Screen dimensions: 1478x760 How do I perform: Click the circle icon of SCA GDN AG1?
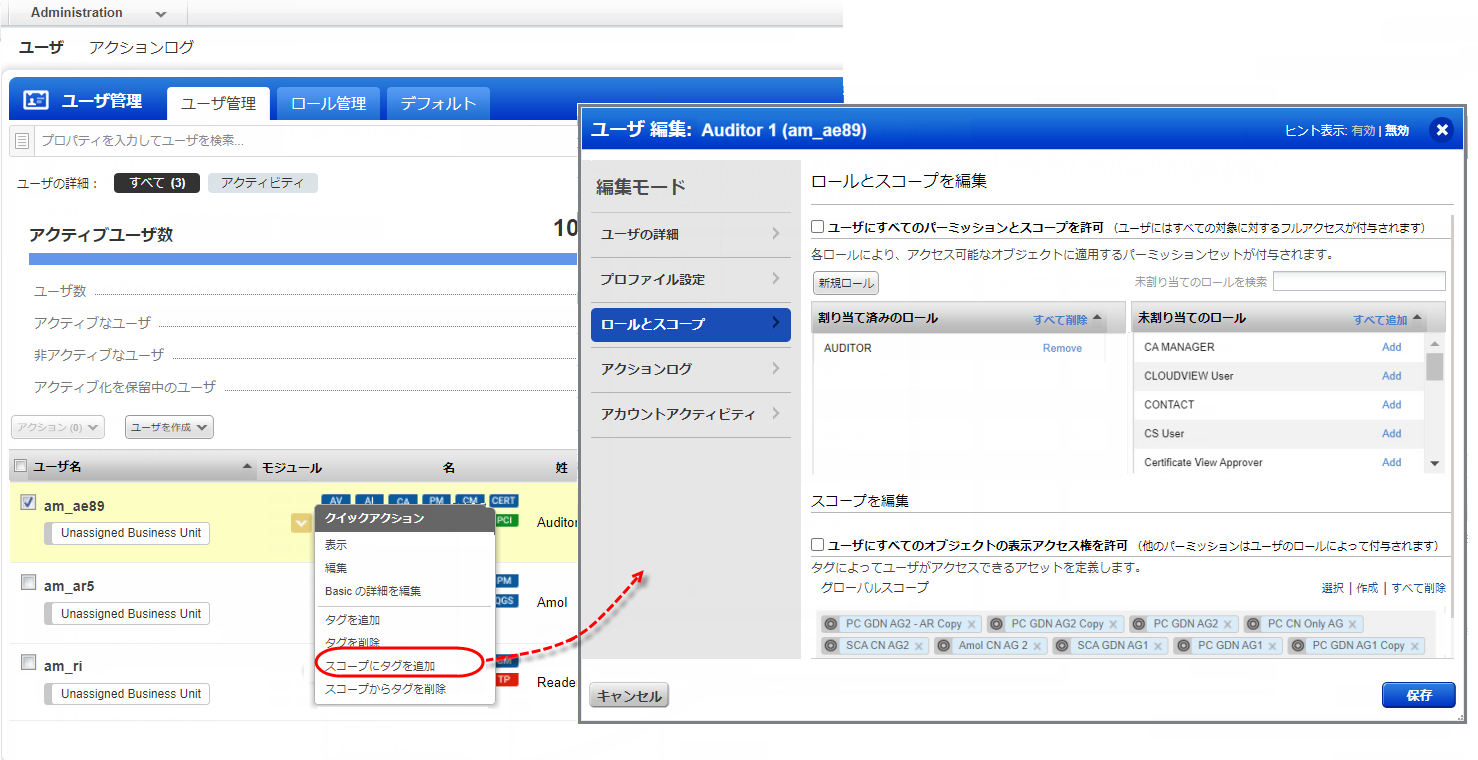(1061, 646)
